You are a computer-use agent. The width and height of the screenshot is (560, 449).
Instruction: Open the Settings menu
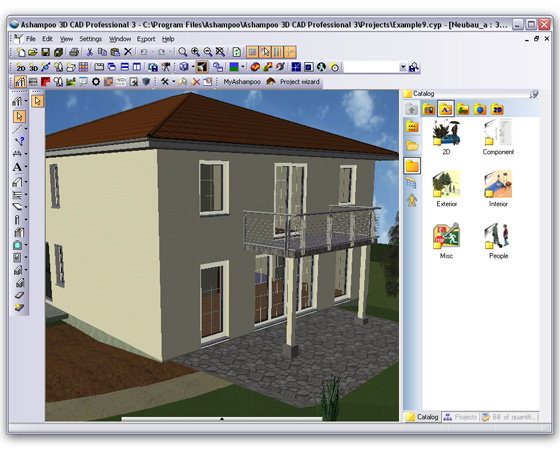90,39
